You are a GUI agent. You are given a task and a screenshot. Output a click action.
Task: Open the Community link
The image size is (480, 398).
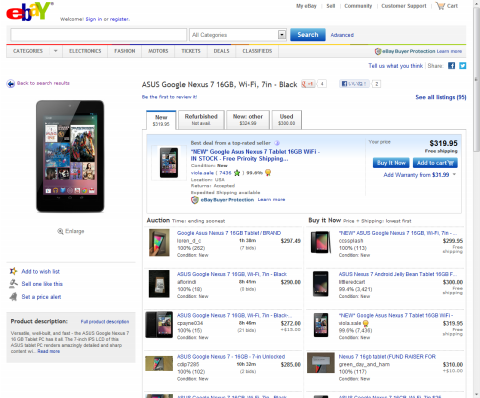click(358, 6)
